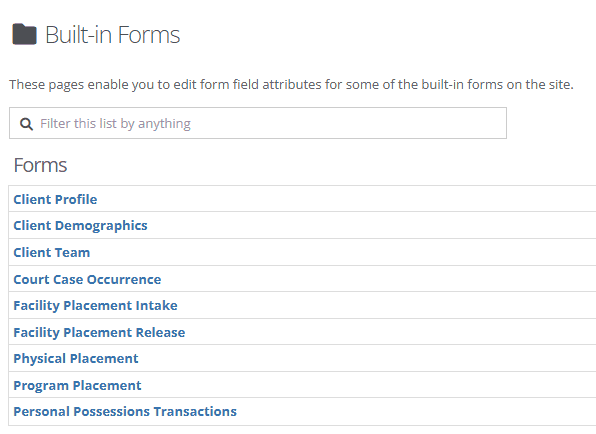Go to Facility Placement Intake form
This screenshot has height=434, width=596.
[95, 306]
